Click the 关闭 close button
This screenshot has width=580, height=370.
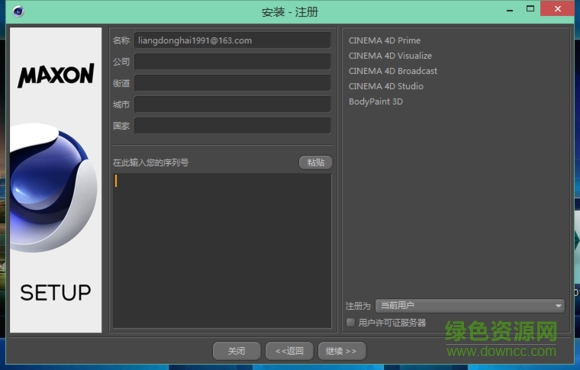pyautogui.click(x=237, y=351)
